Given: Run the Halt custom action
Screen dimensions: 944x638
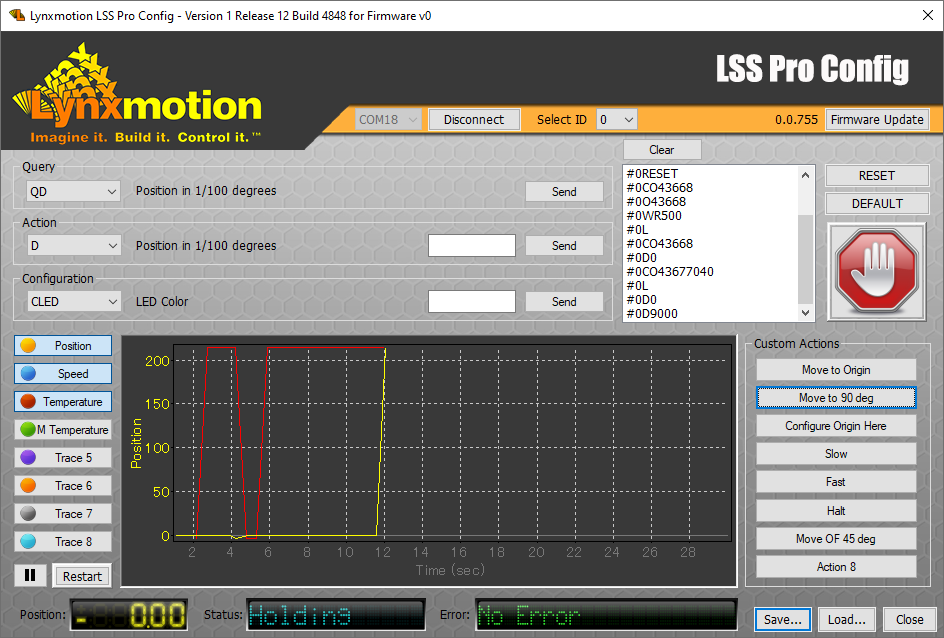Looking at the screenshot, I should pos(836,510).
